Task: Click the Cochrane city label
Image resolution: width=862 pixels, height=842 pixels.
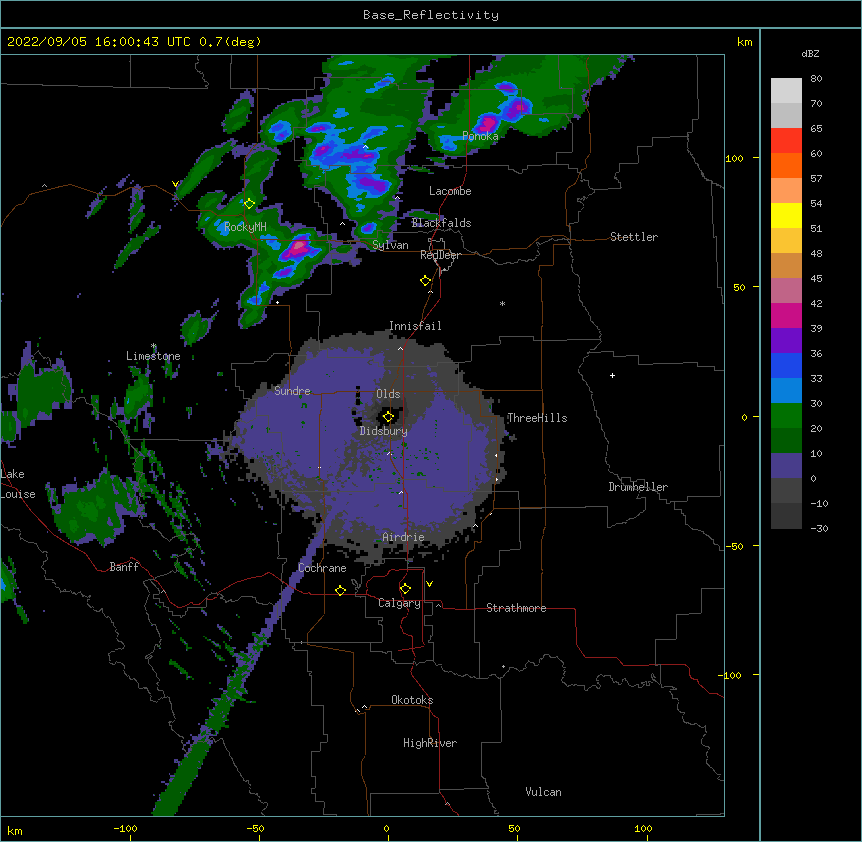Action: click(322, 568)
